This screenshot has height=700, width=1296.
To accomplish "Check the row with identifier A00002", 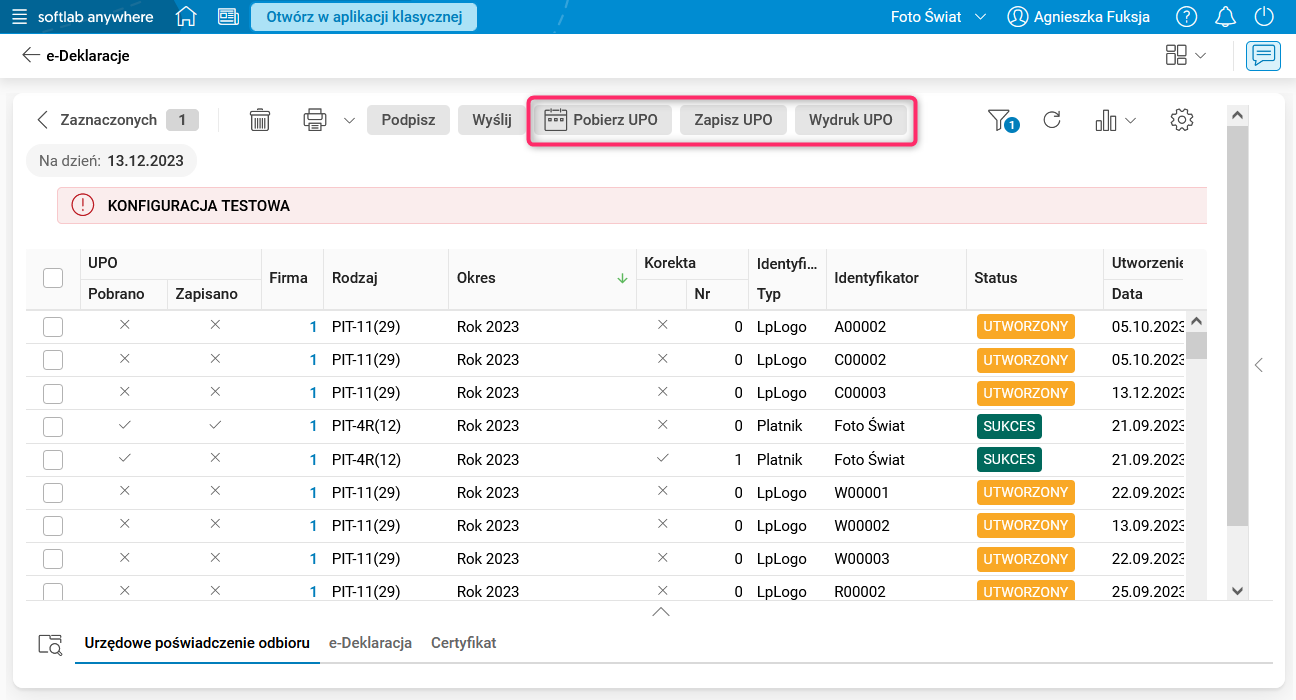I will (53, 327).
